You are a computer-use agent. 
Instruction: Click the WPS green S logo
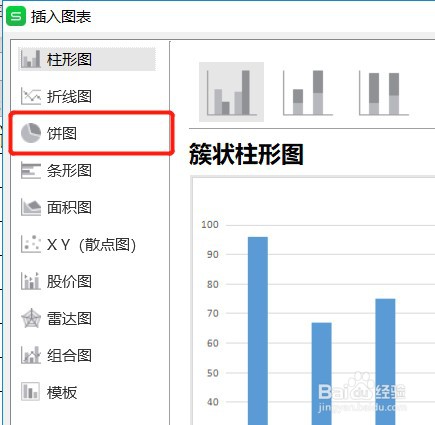click(16, 16)
